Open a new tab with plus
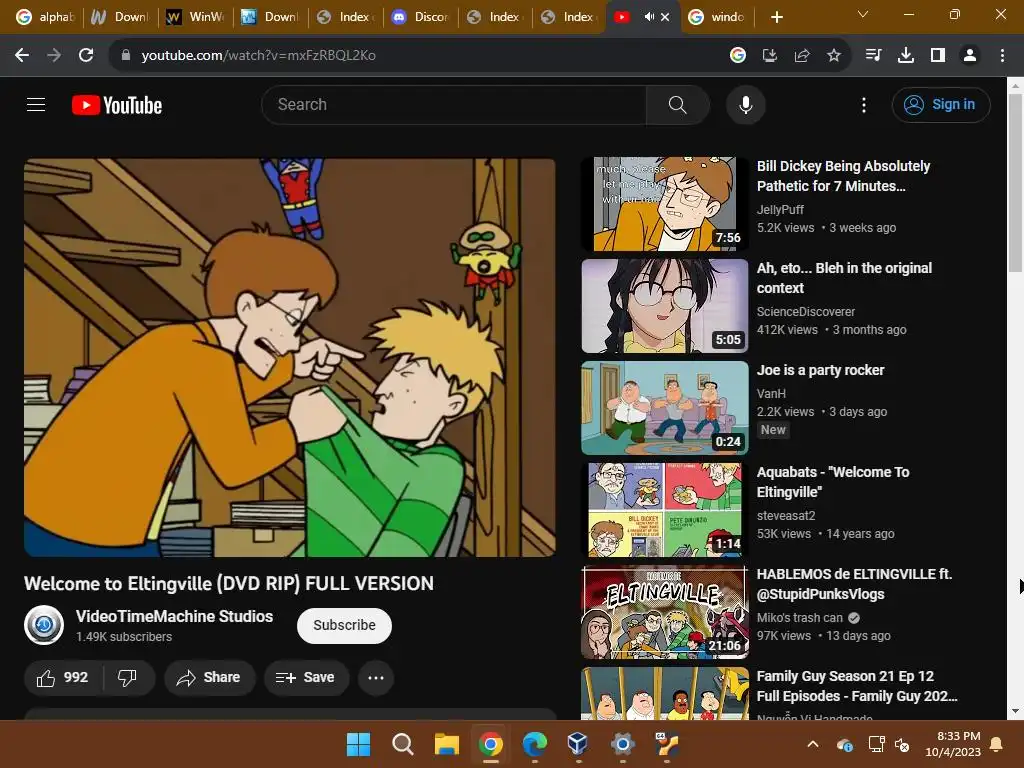The height and width of the screenshot is (768, 1024). pos(776,17)
